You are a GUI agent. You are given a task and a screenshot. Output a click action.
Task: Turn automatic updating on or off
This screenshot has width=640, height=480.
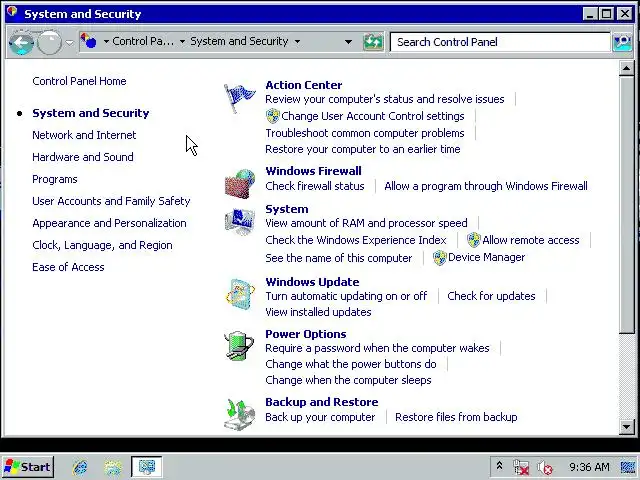(346, 296)
